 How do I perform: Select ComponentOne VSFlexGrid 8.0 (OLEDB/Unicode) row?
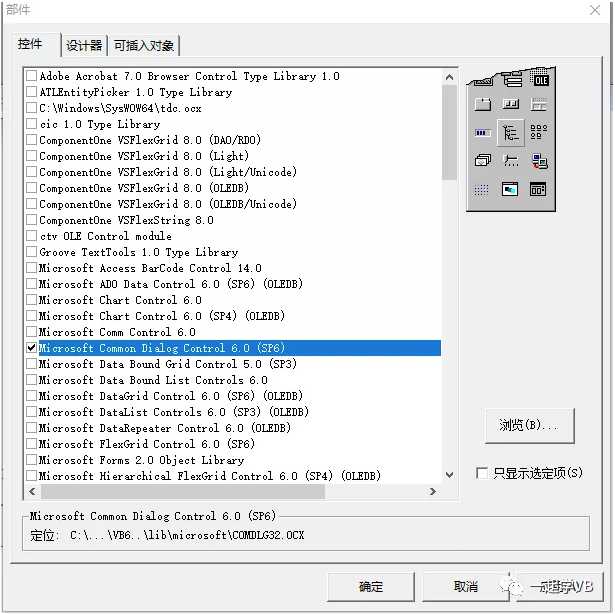point(233,204)
